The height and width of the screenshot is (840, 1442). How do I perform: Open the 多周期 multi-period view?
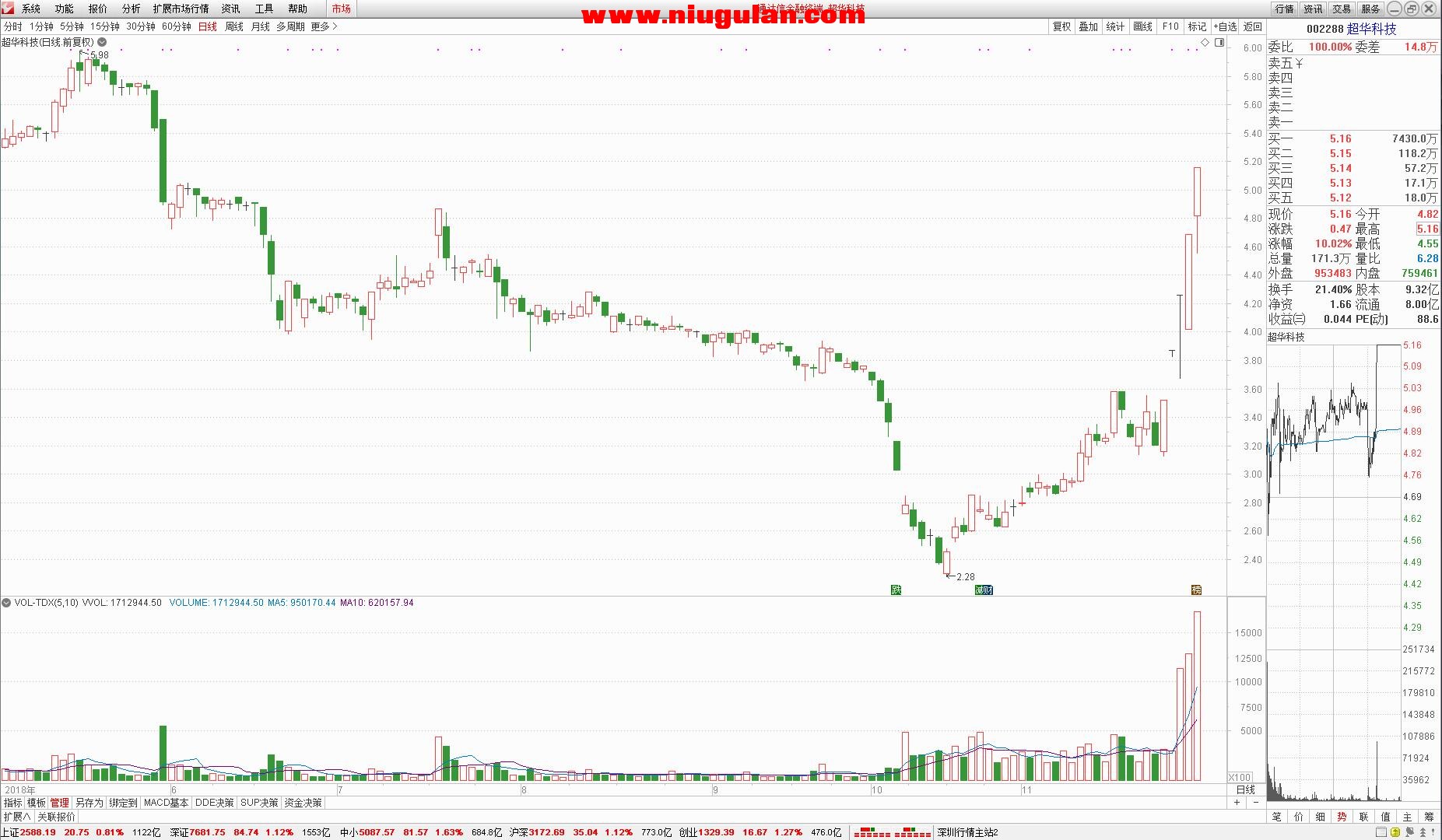[x=290, y=26]
